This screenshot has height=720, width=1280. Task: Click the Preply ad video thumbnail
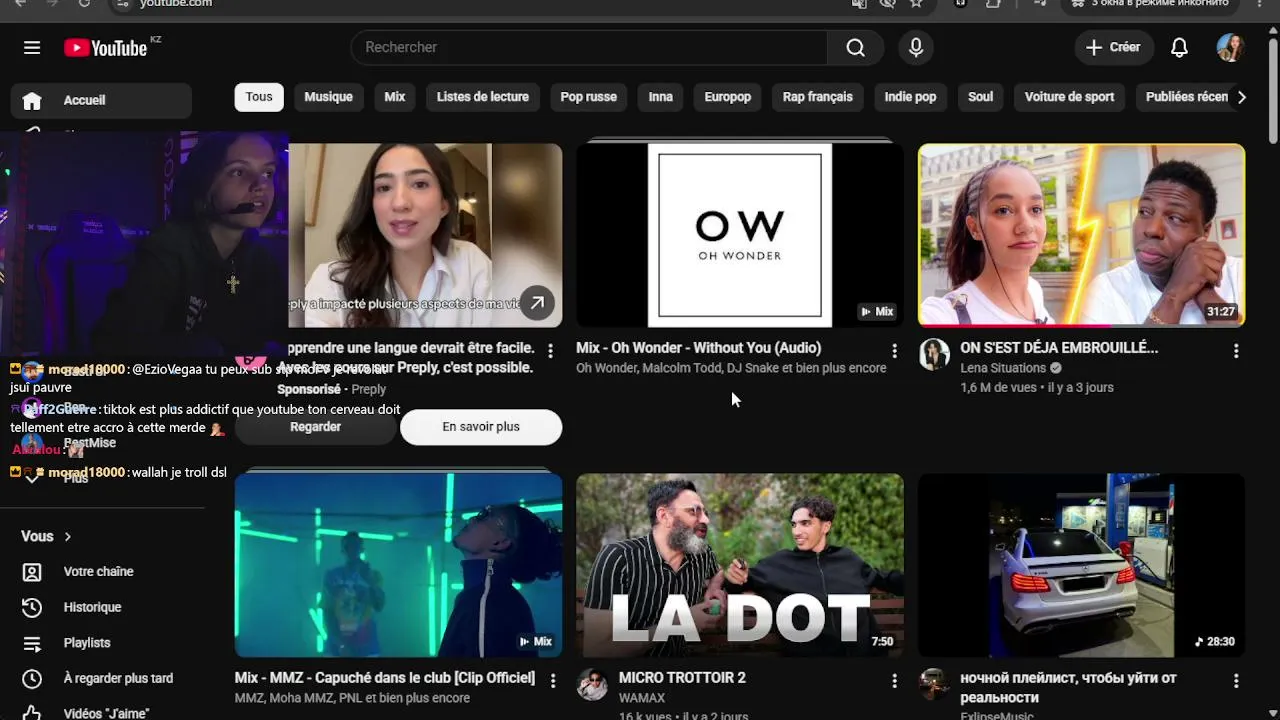point(425,235)
